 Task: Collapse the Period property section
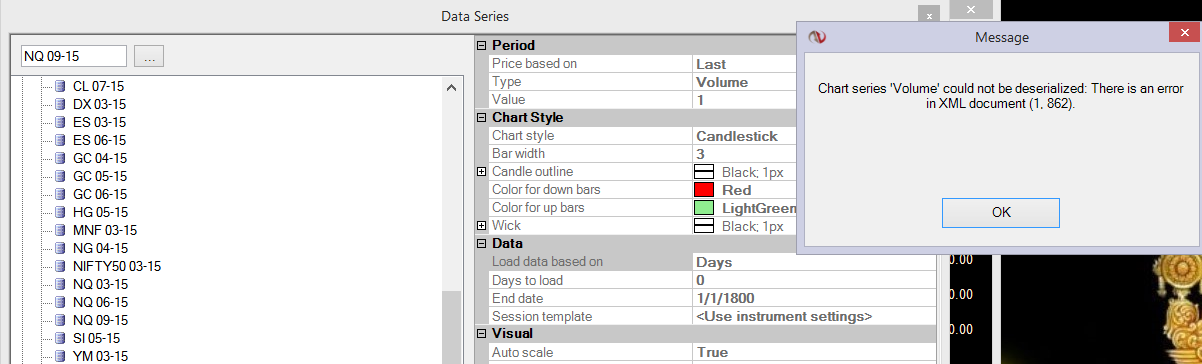pyautogui.click(x=482, y=45)
